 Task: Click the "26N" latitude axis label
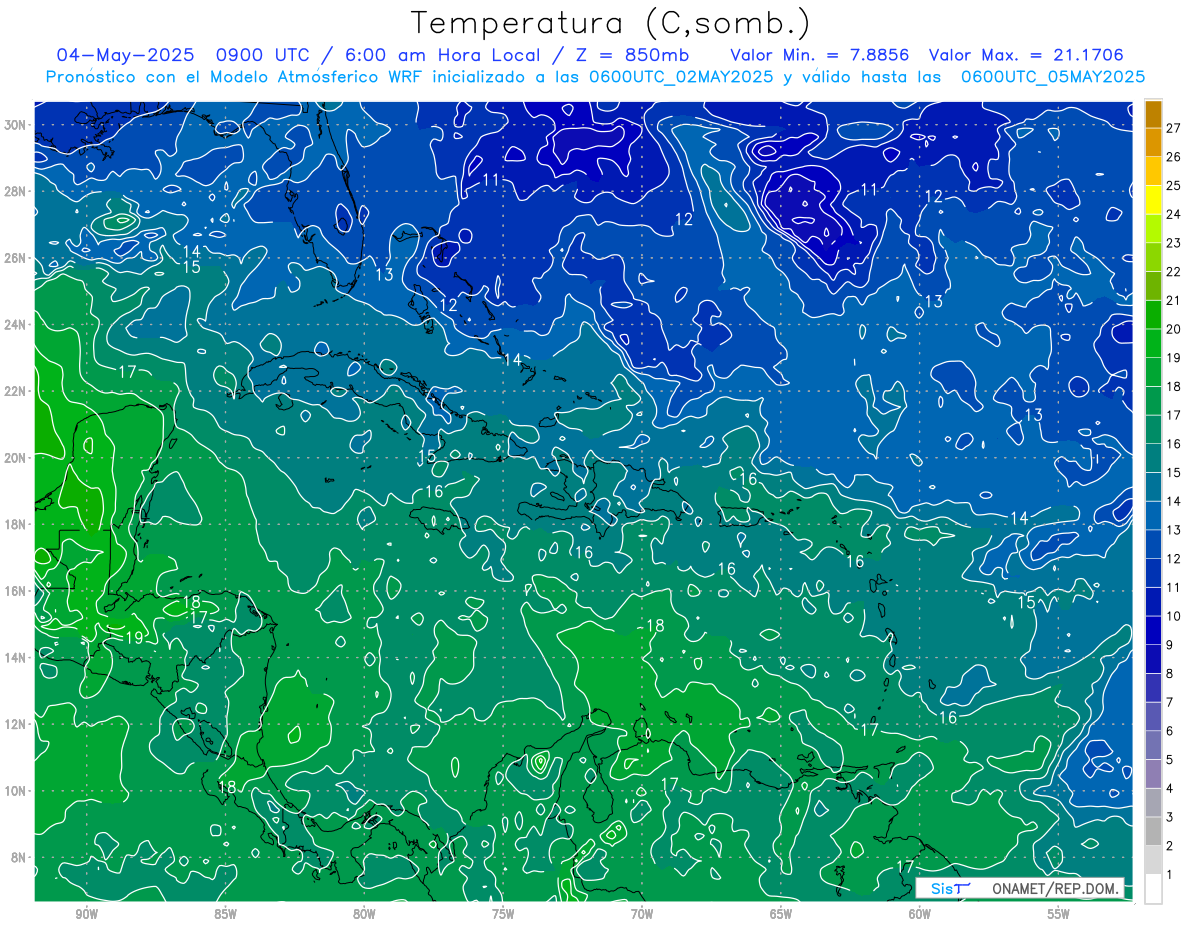tap(15, 258)
